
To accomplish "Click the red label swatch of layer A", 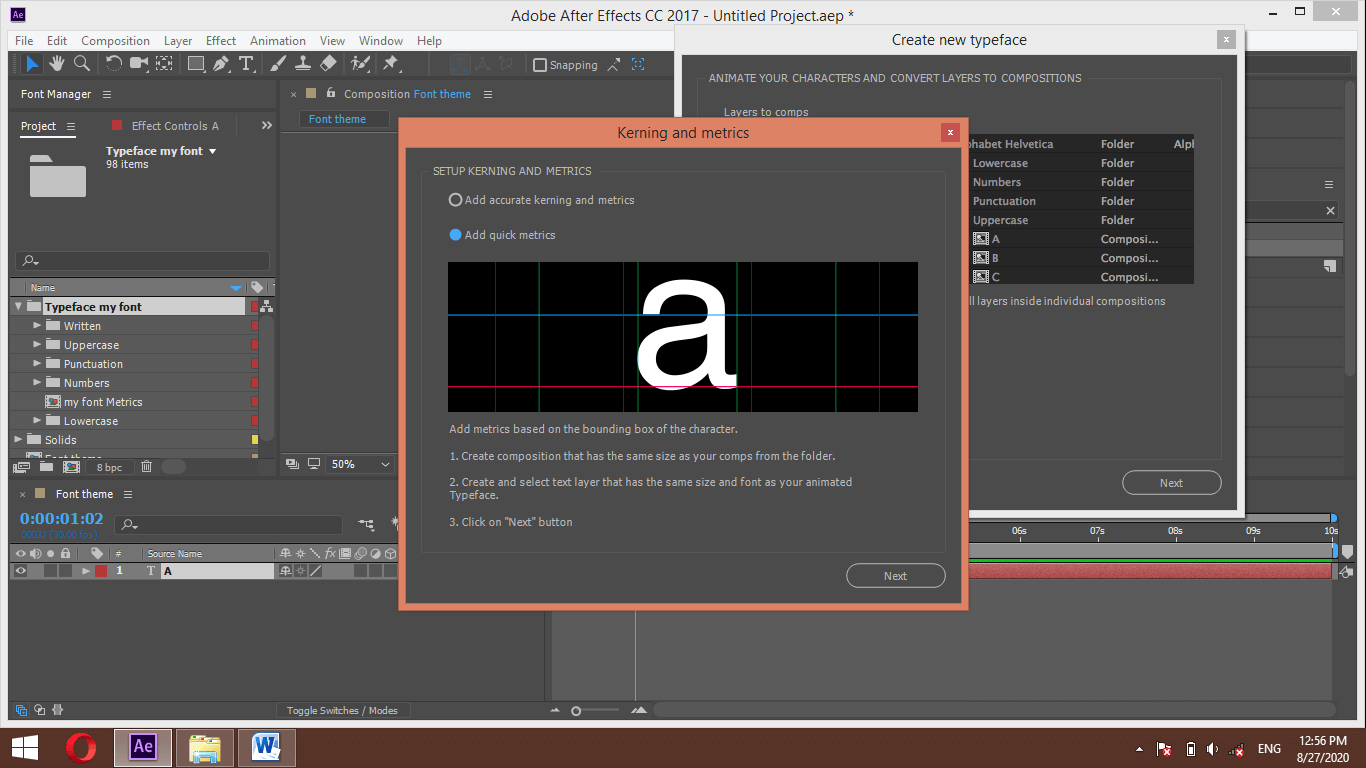I will point(101,571).
